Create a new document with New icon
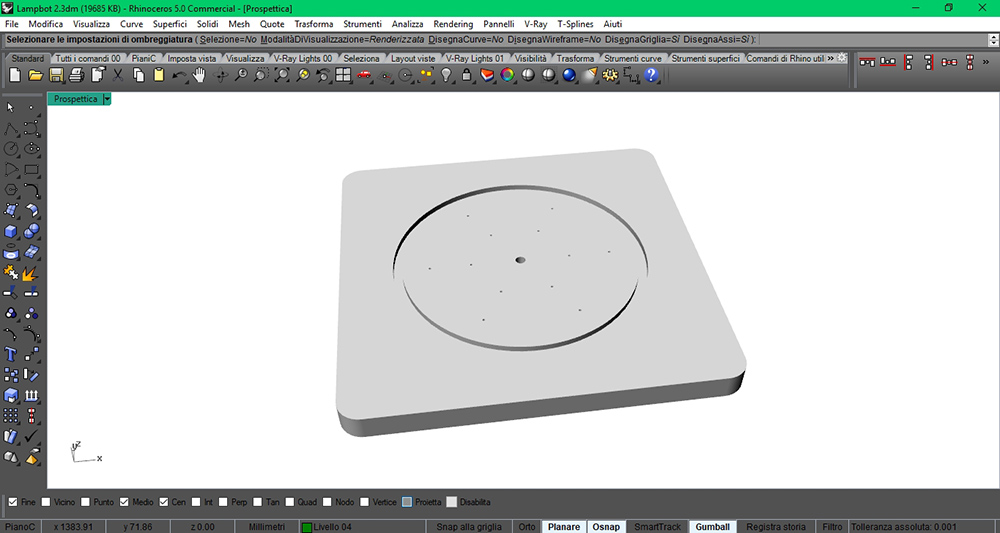Screen dimensions: 1000x533 (x=15, y=75)
